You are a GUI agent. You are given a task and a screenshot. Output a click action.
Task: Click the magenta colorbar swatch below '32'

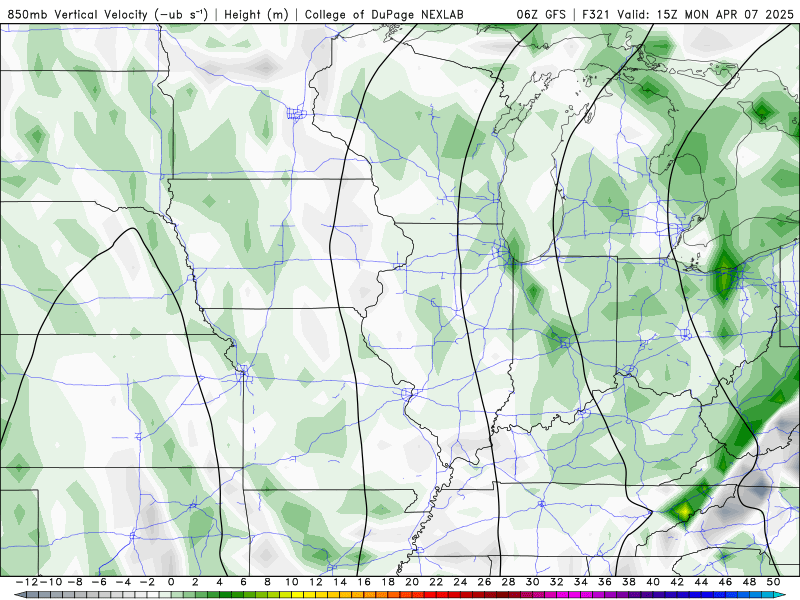[x=563, y=595]
